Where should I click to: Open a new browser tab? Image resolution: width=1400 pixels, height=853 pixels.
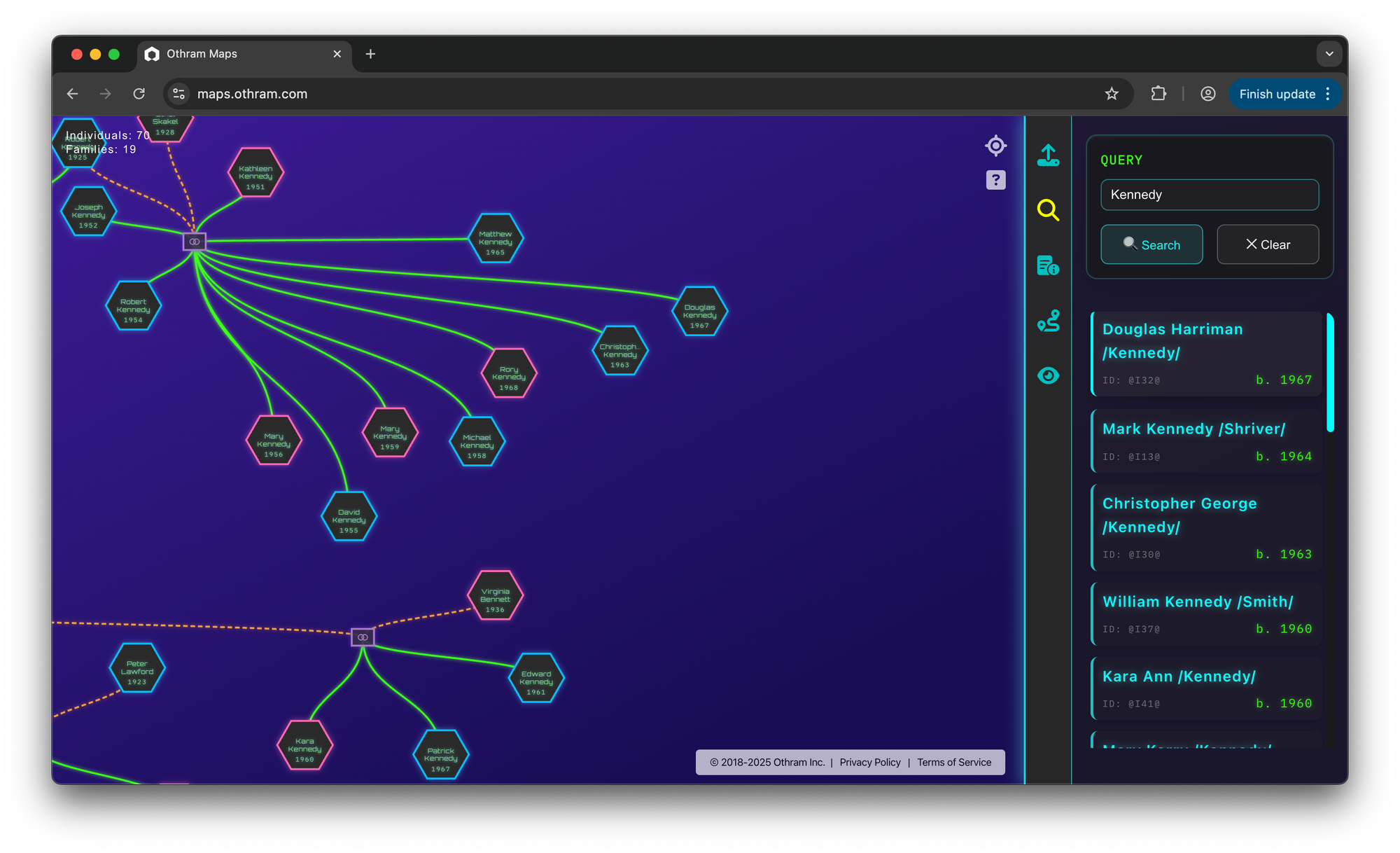click(370, 54)
